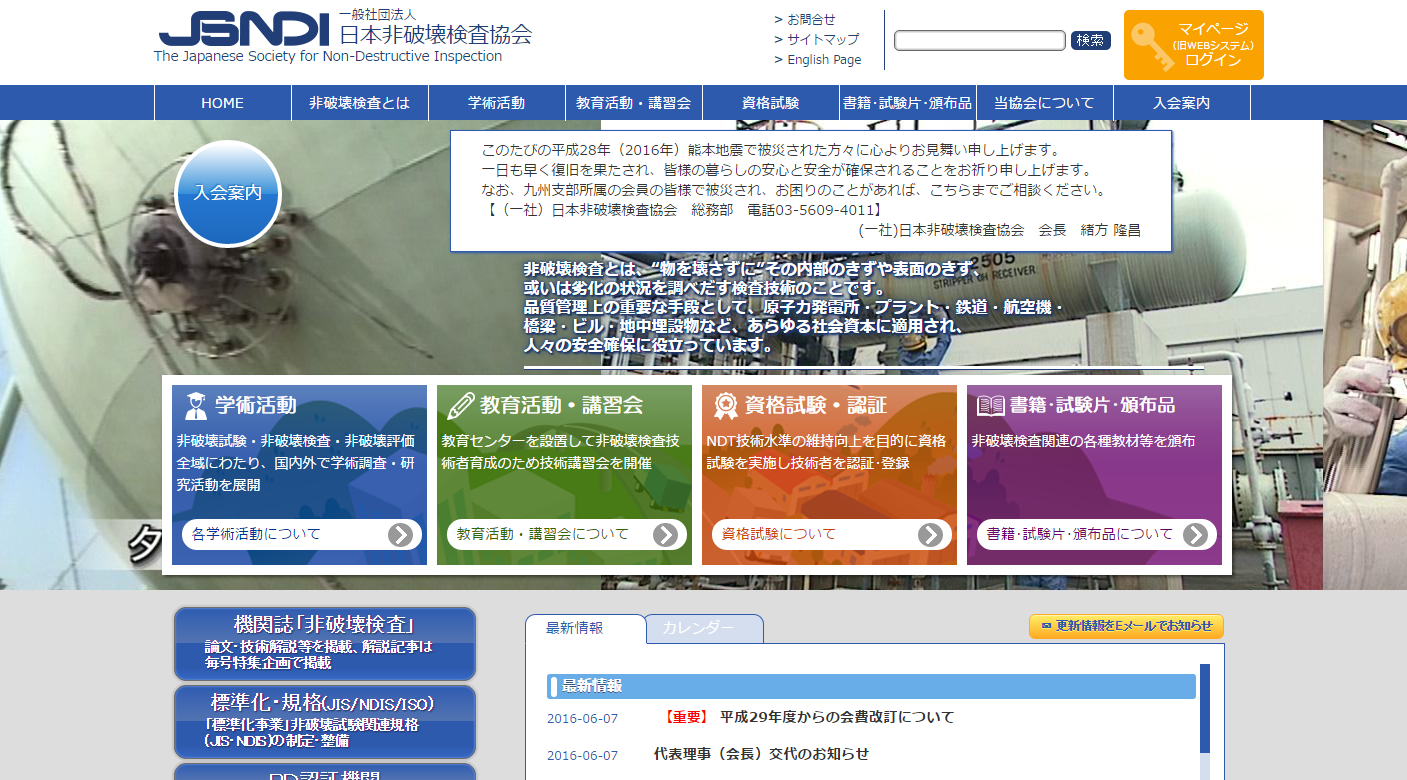1407x780 pixels.
Task: Open 教育活動・講習会 in navigation bar
Action: coord(633,103)
